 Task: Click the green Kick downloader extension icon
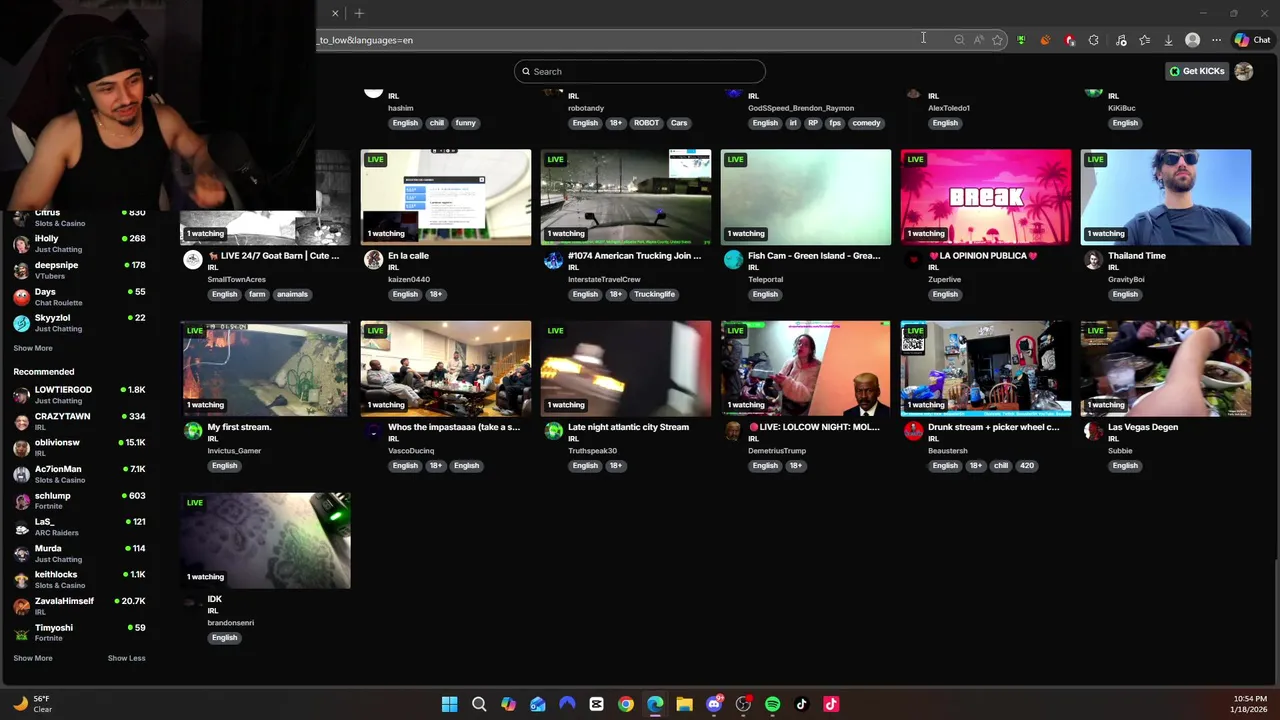pyautogui.click(x=1021, y=40)
